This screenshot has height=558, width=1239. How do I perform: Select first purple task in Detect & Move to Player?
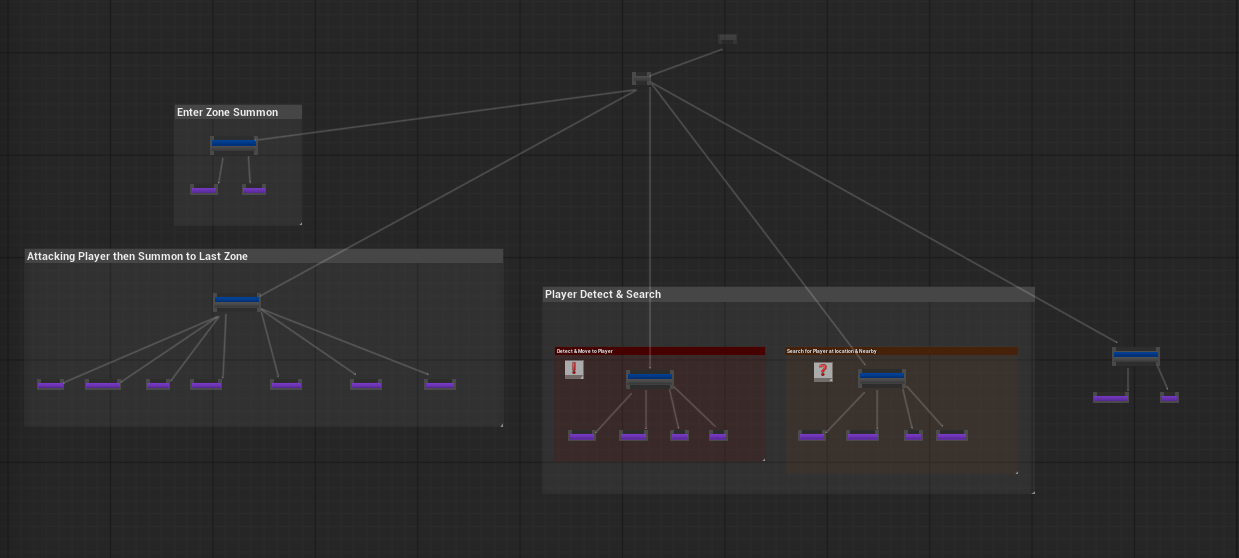(582, 436)
